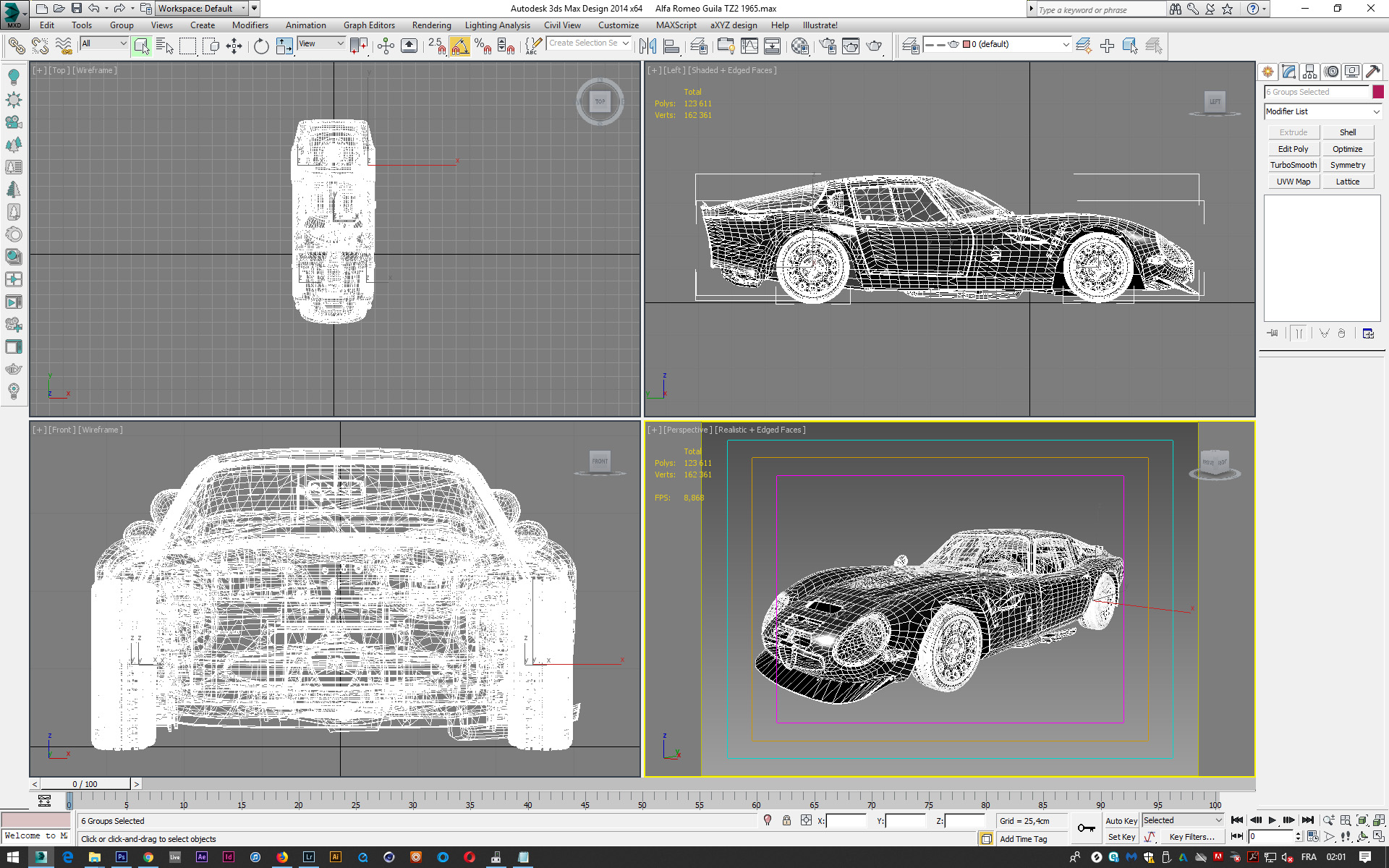Click the X coordinate input field
This screenshot has width=1389, height=868.
click(846, 821)
